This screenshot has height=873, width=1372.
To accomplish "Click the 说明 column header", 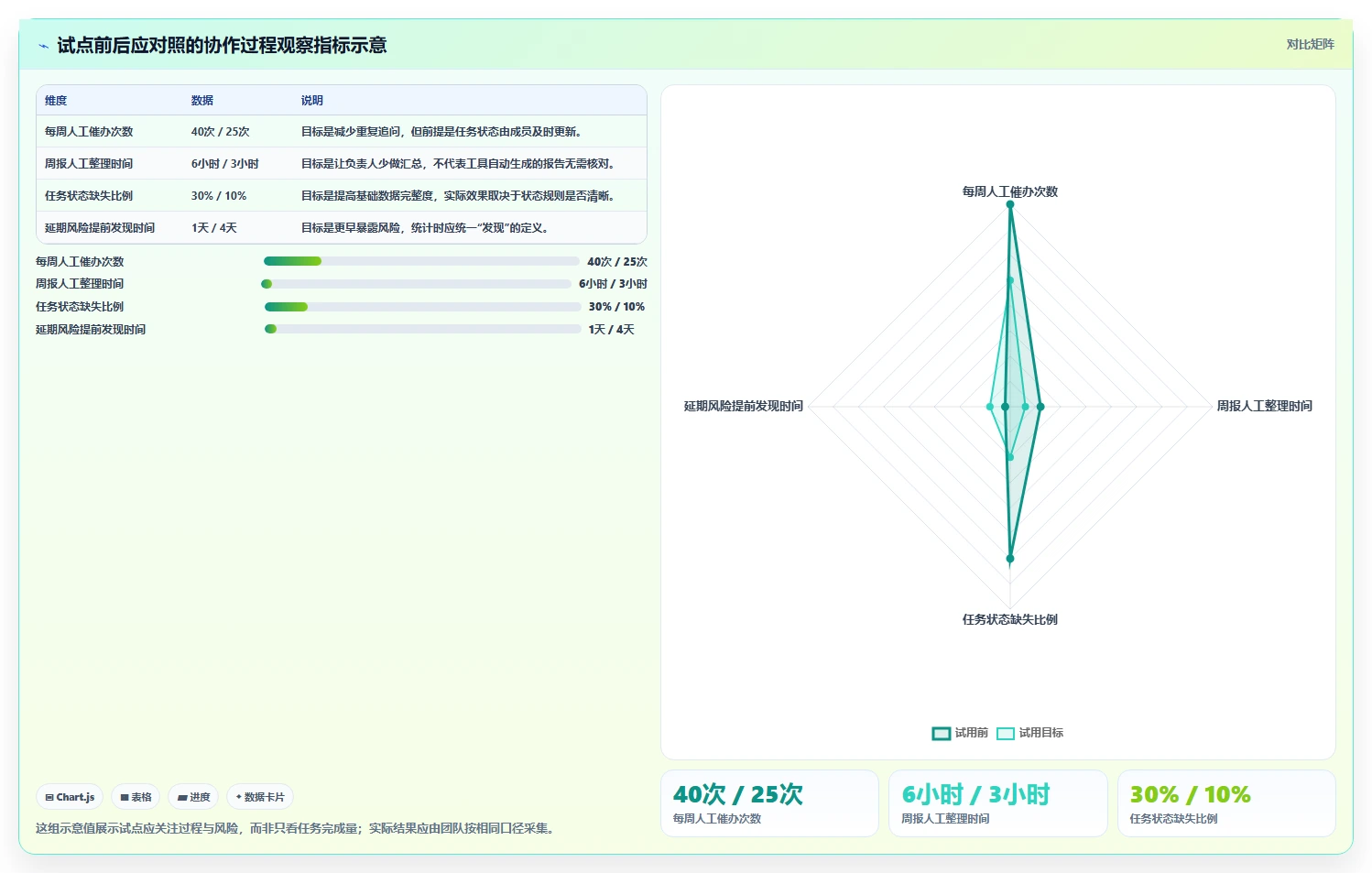I will (312, 101).
